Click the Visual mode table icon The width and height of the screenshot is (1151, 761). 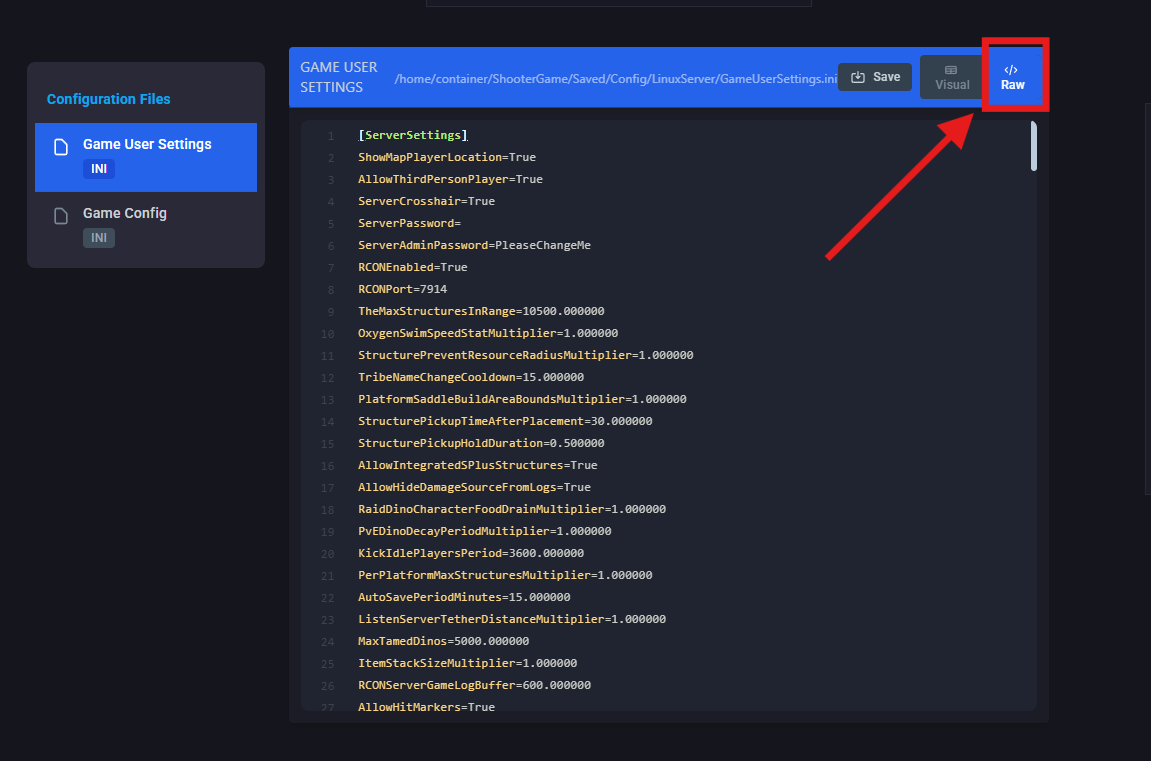click(x=951, y=70)
